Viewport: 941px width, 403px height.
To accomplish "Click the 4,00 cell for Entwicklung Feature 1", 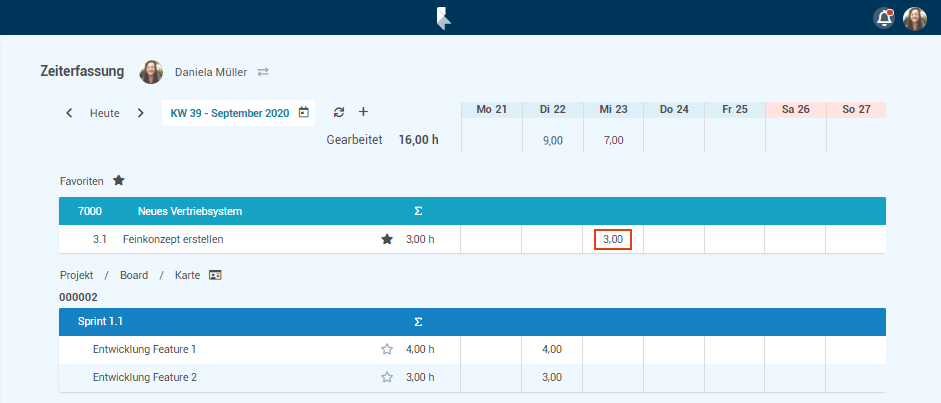I will 552,350.
